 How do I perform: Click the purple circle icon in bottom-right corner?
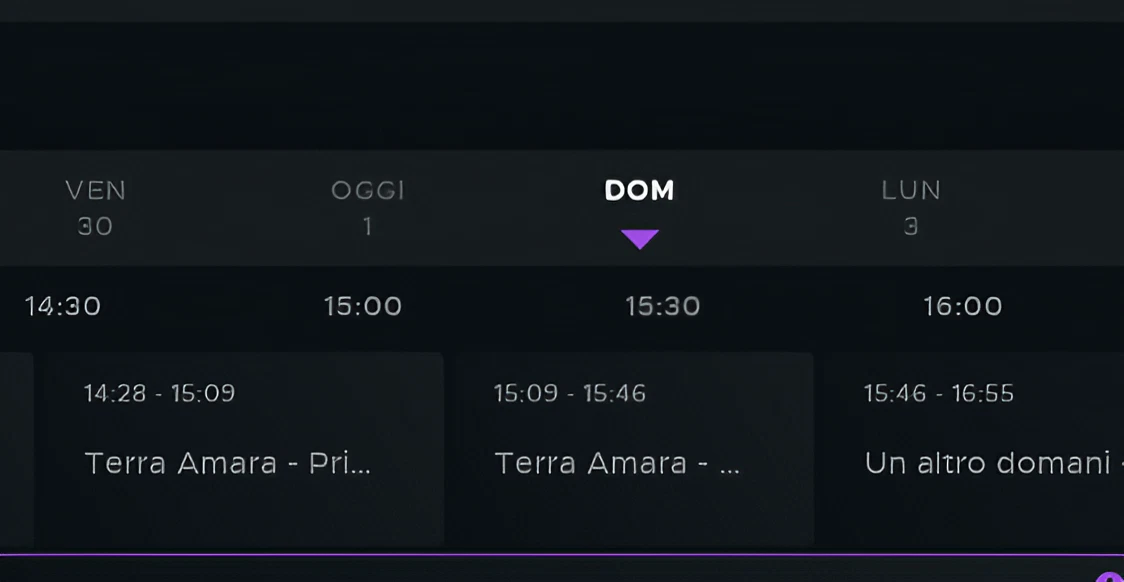click(1110, 577)
